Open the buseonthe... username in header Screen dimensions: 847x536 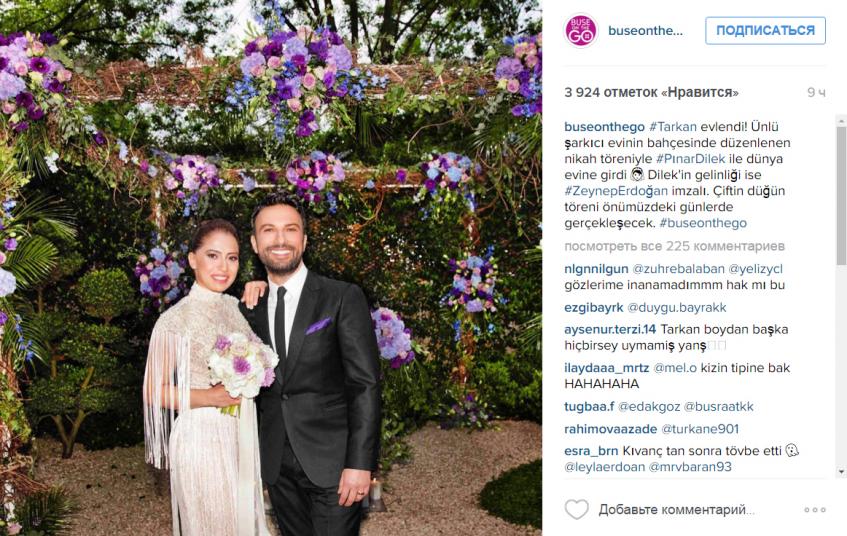[645, 31]
